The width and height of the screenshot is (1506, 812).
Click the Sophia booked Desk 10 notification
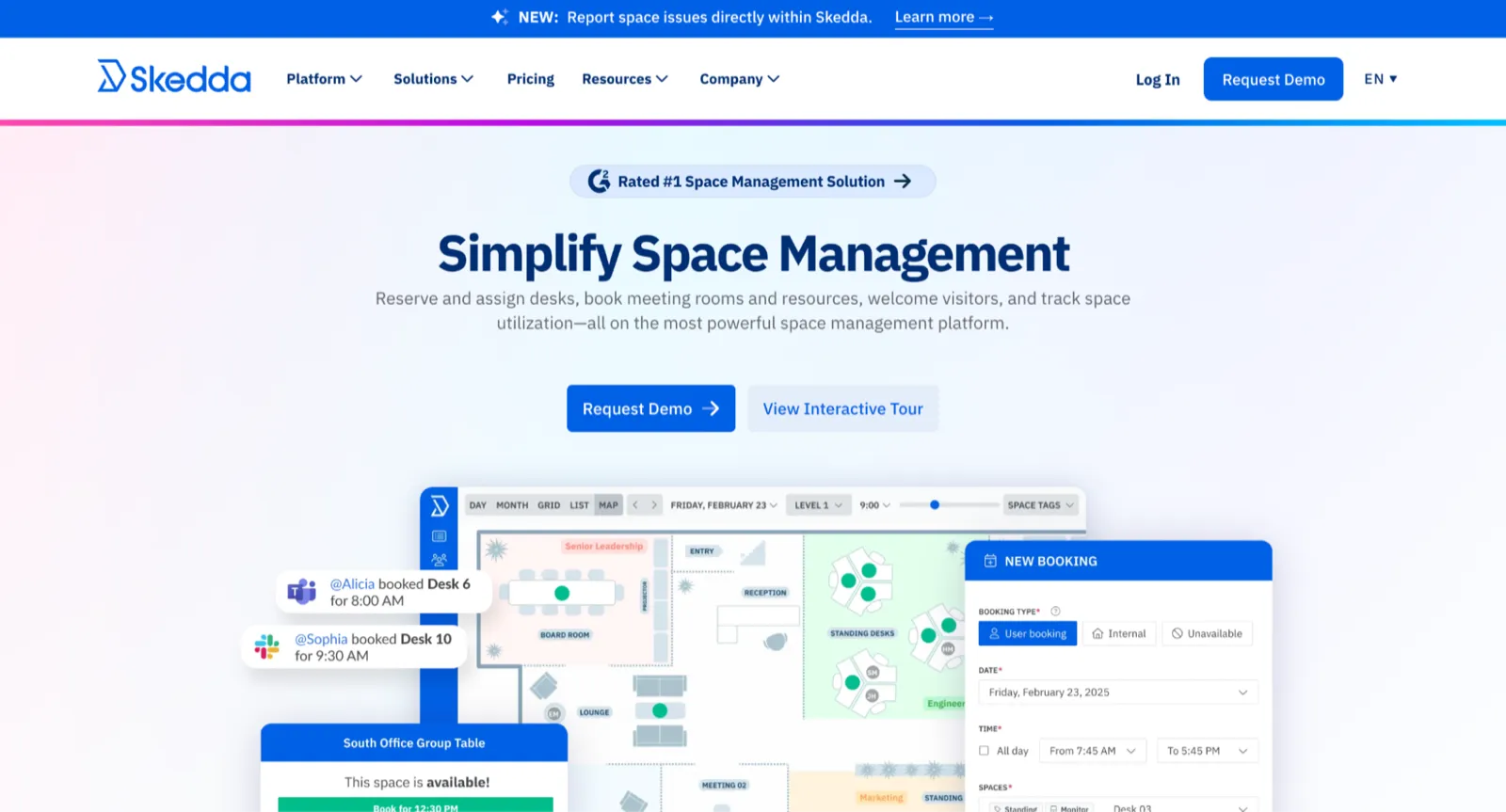pyautogui.click(x=355, y=647)
